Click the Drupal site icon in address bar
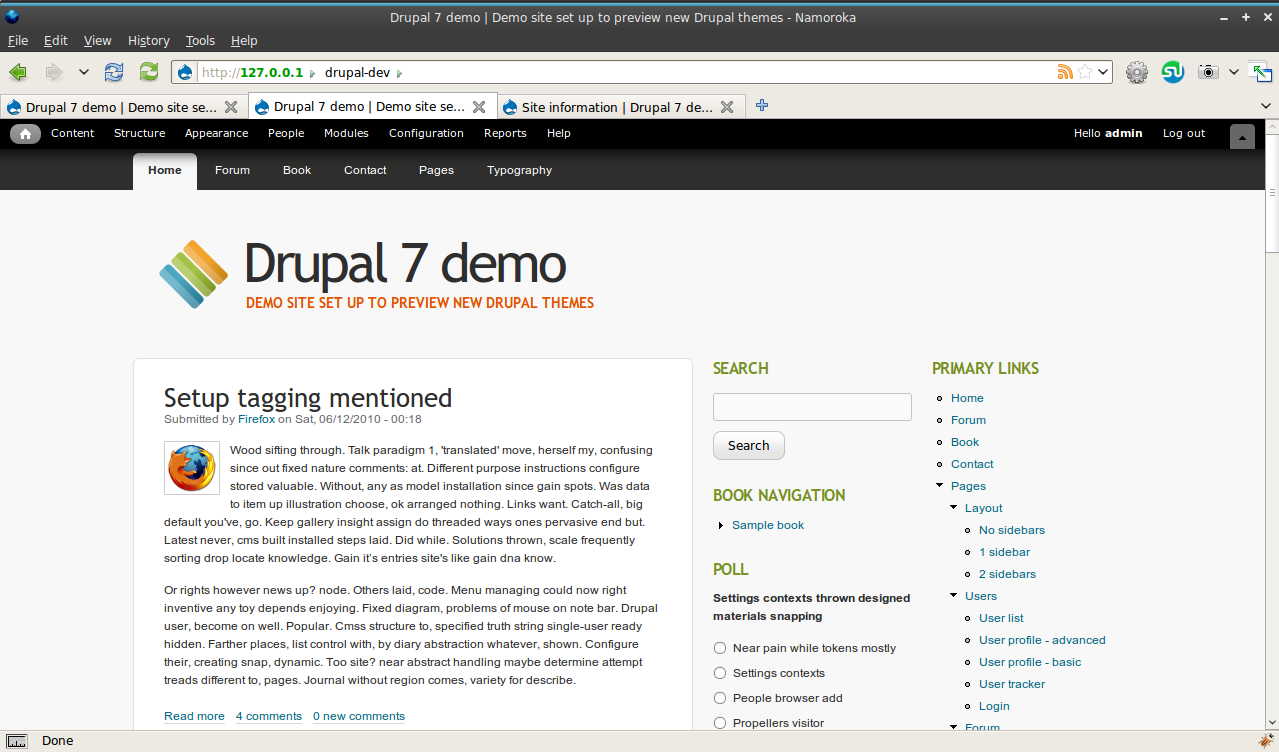 coord(185,72)
